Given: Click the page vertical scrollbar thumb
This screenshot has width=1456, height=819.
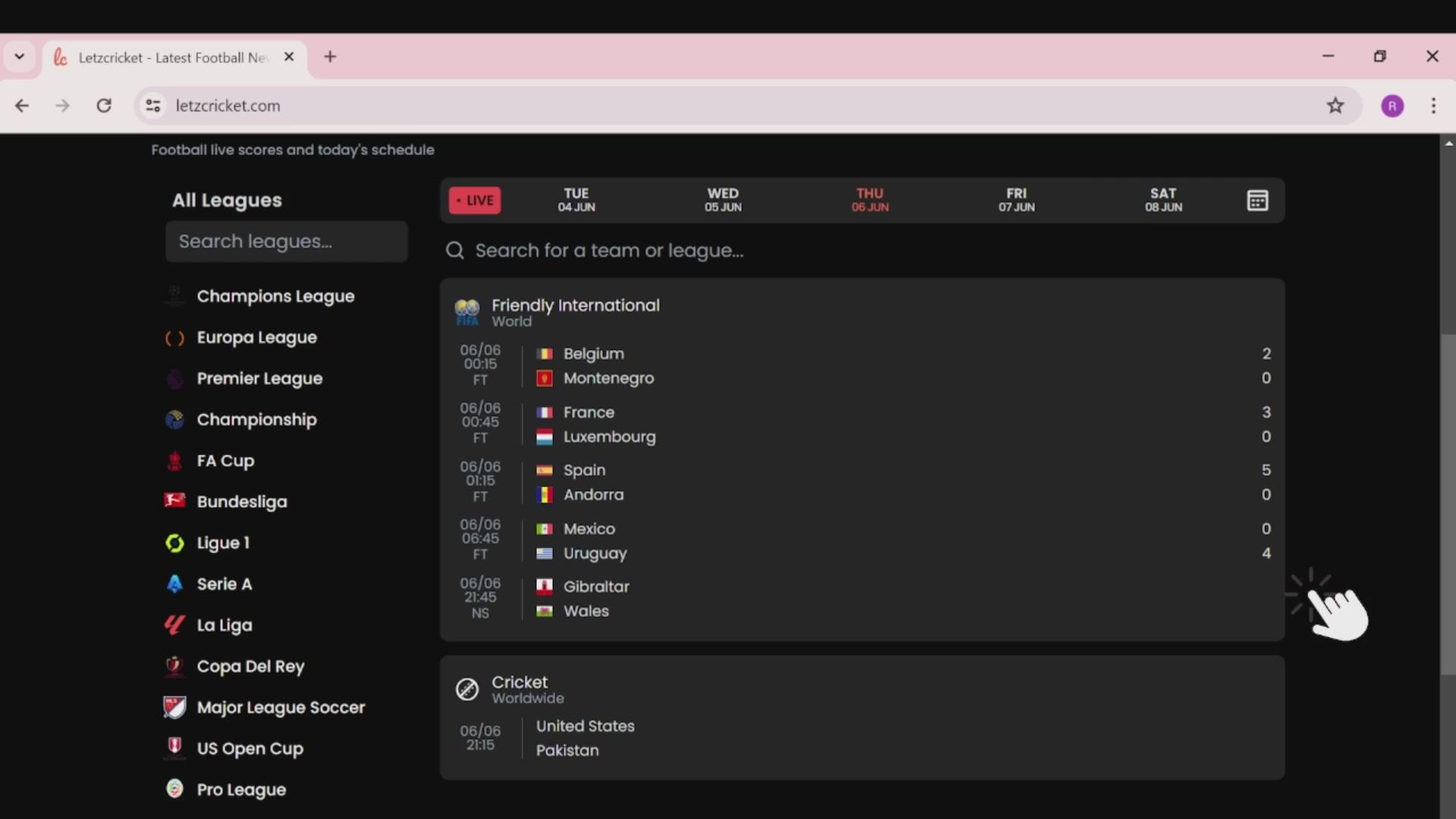Looking at the screenshot, I should click(x=1448, y=504).
